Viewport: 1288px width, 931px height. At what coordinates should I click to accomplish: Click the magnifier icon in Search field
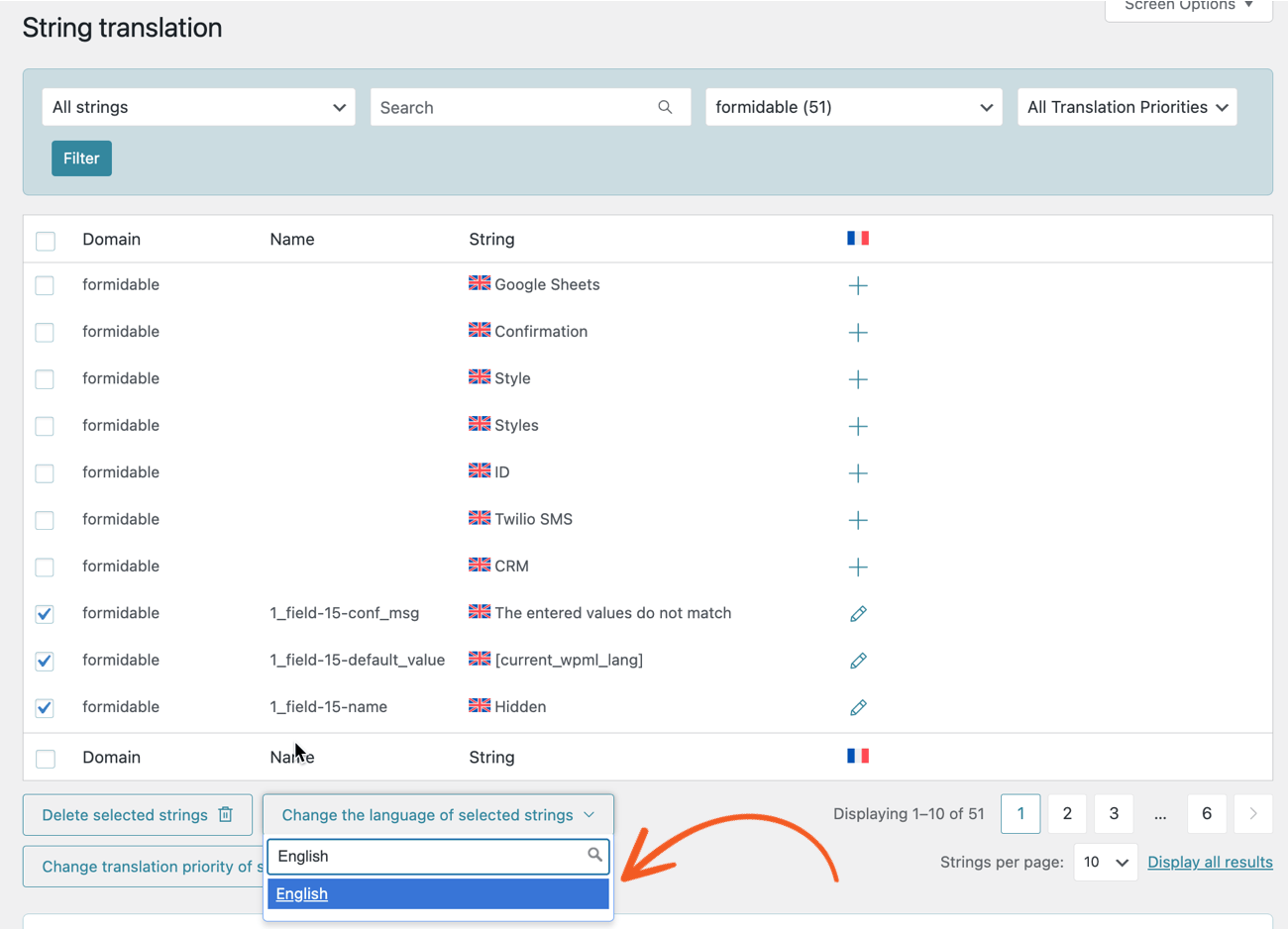[665, 107]
